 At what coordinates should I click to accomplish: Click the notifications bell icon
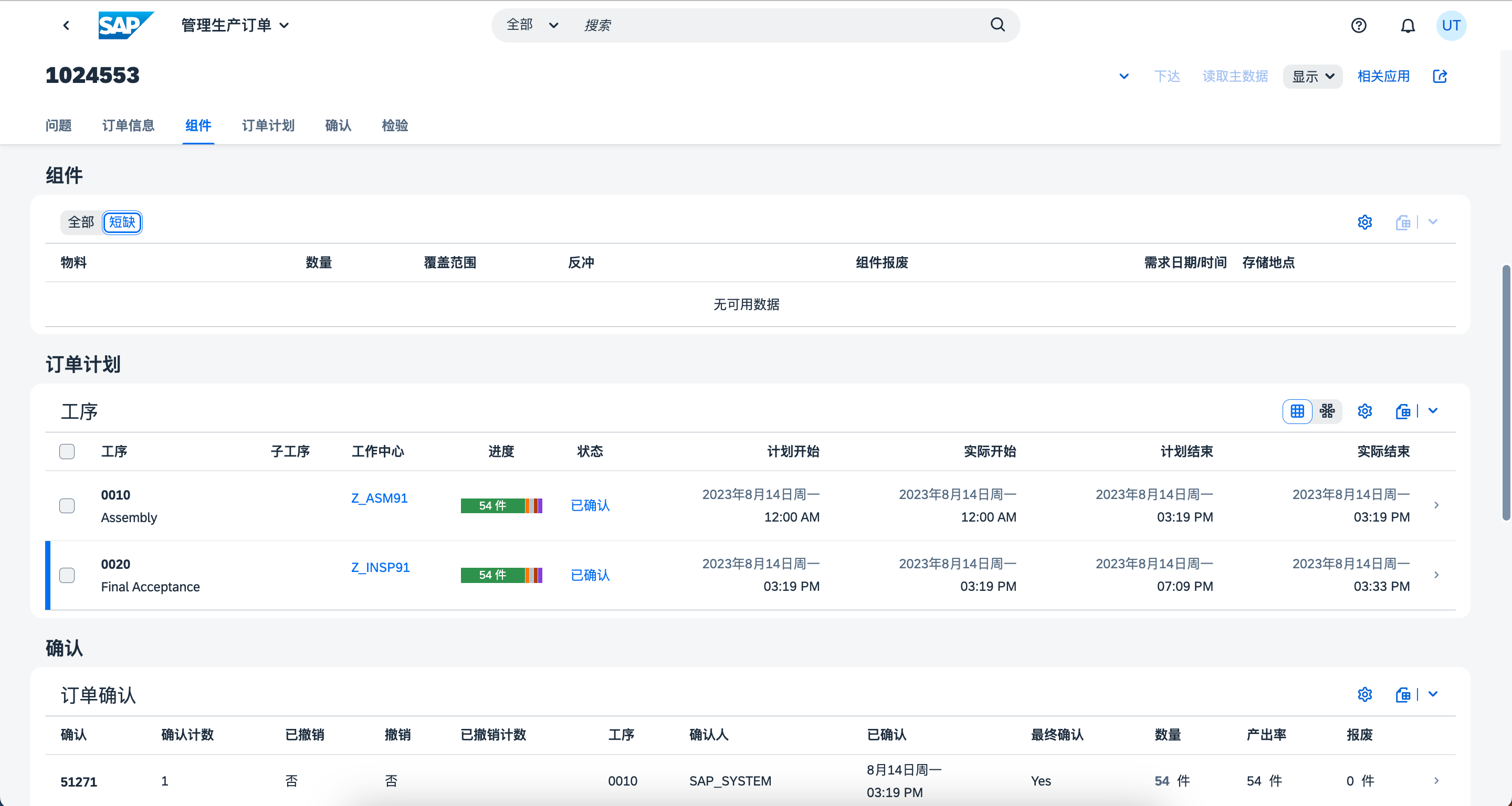(1408, 25)
